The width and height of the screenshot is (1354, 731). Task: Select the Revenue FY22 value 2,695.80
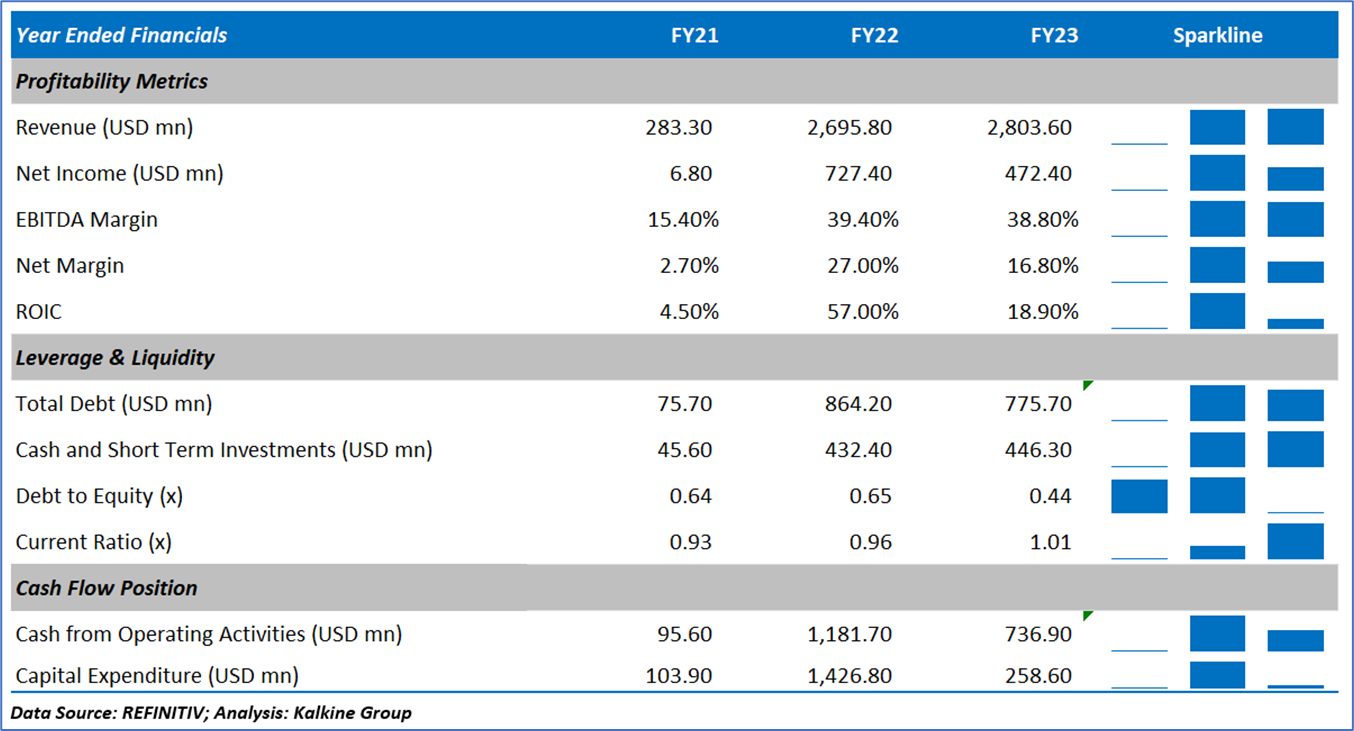pos(849,128)
